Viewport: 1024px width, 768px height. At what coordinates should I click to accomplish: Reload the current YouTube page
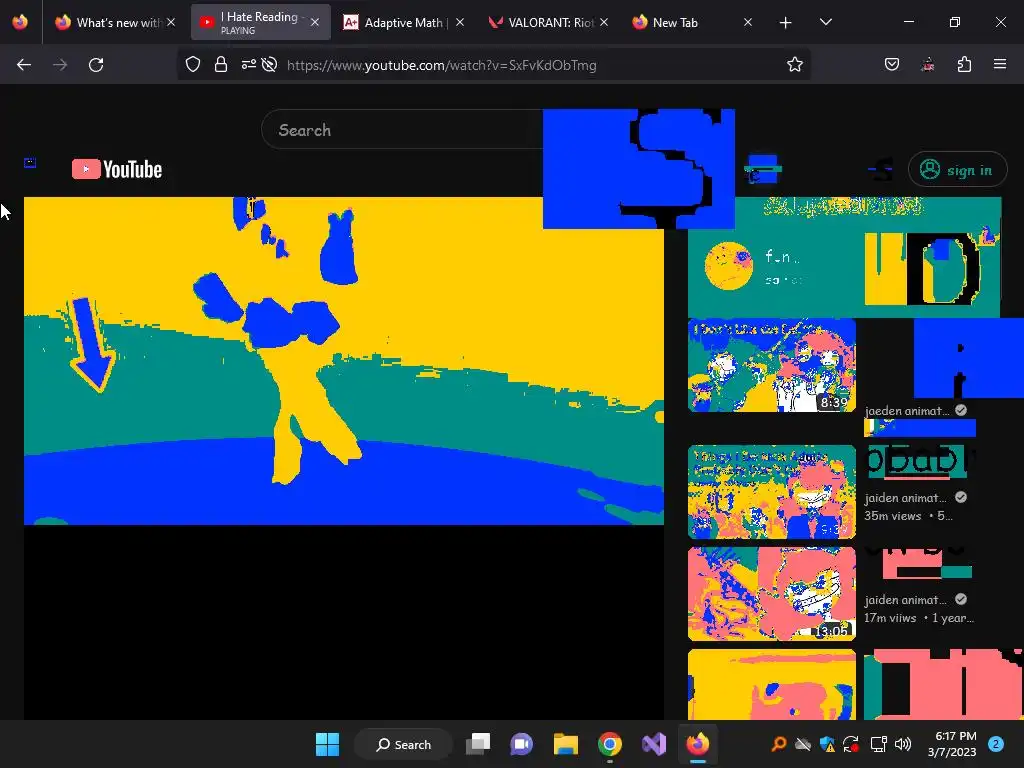click(96, 65)
